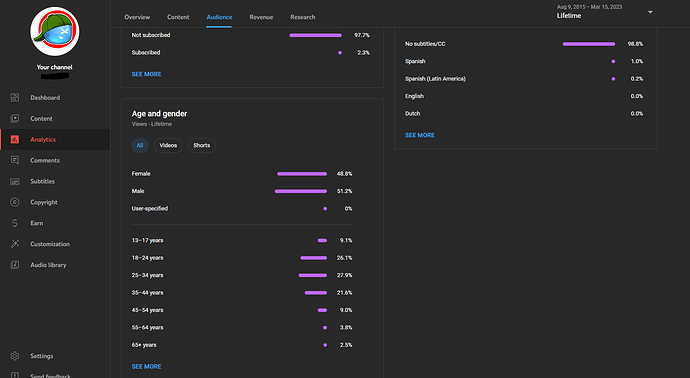This screenshot has width=690, height=378.
Task: Click Send feedback in the sidebar
Action: pos(50,375)
